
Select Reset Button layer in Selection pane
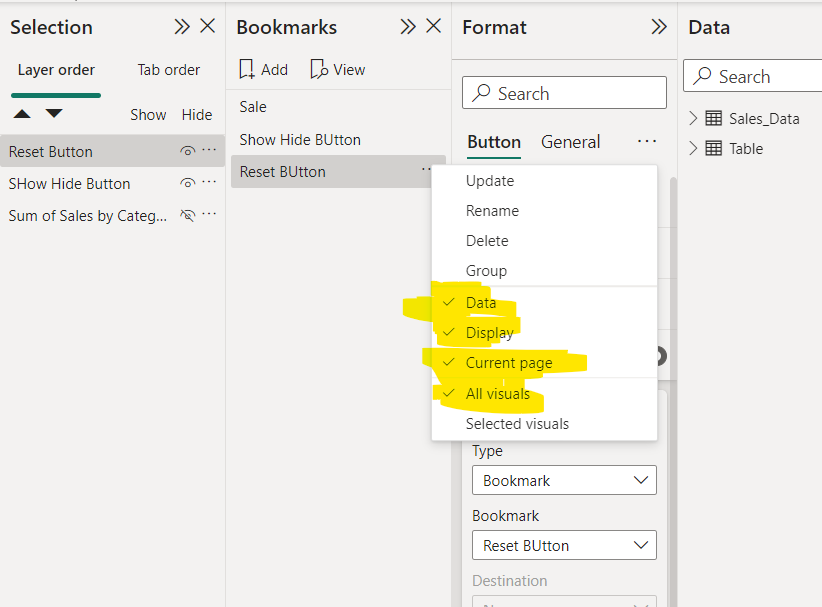point(112,151)
